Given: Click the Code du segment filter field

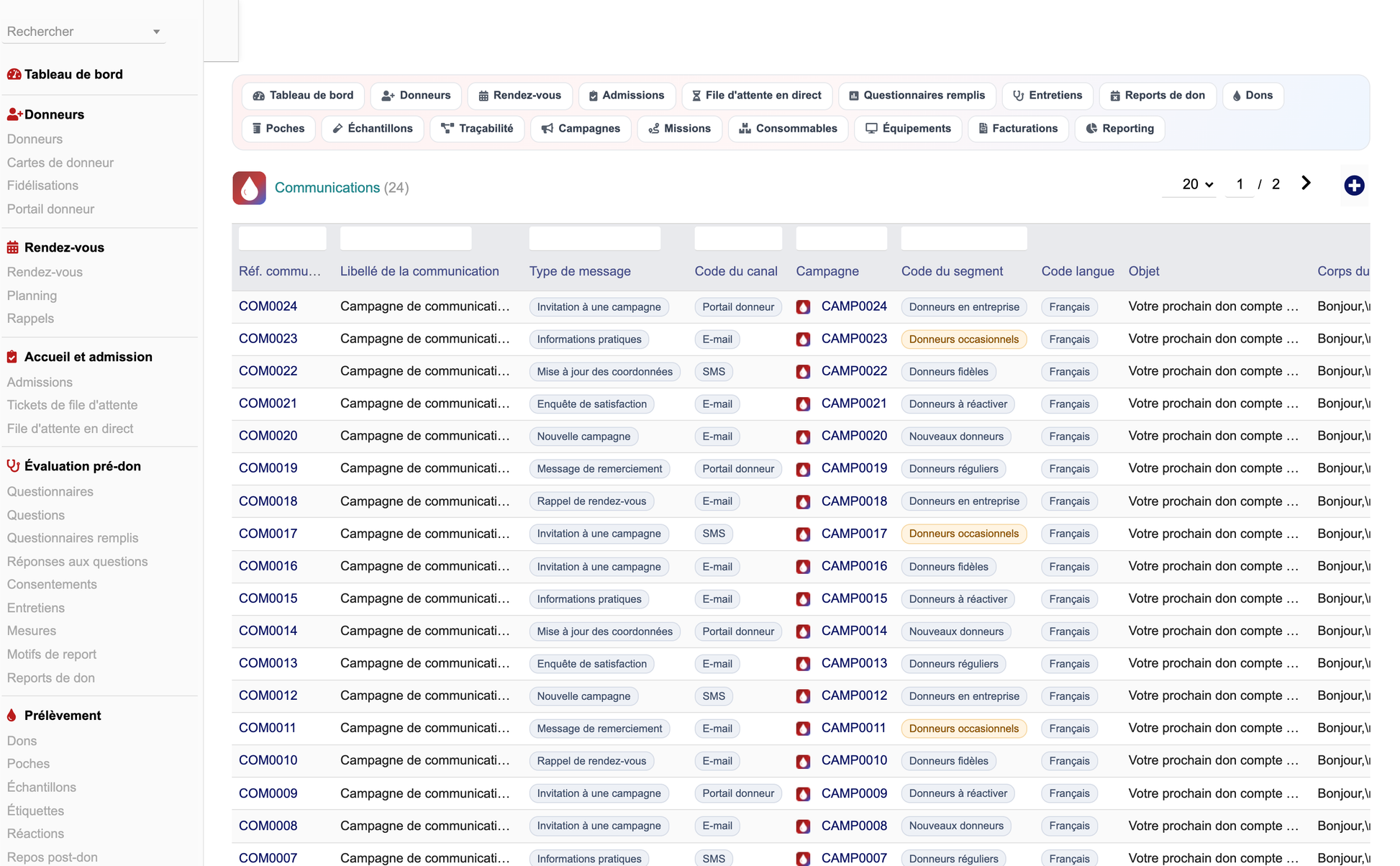Looking at the screenshot, I should pos(964,238).
